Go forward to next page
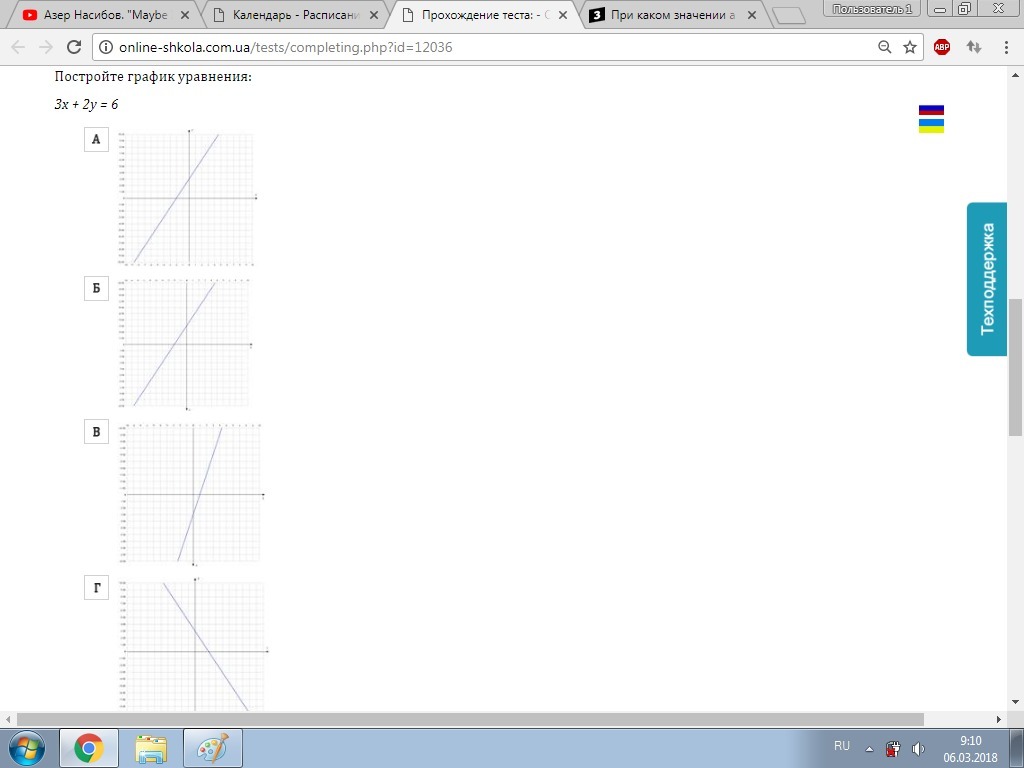Screen dimensions: 1024x768 (x=46, y=47)
